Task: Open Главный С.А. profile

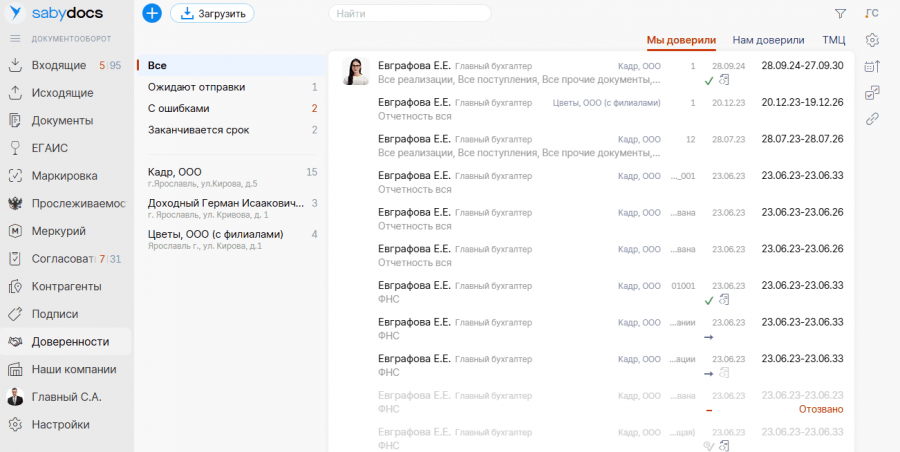Action: 66,397
